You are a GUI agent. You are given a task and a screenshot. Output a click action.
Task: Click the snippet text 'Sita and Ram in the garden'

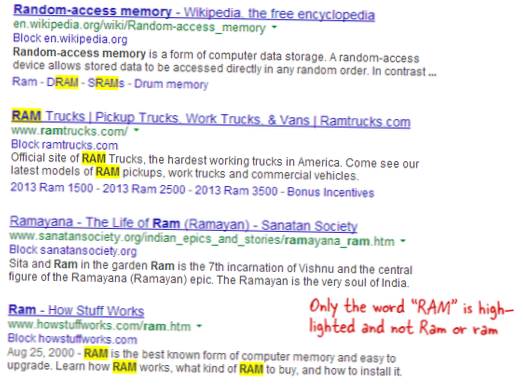[x=78, y=265]
